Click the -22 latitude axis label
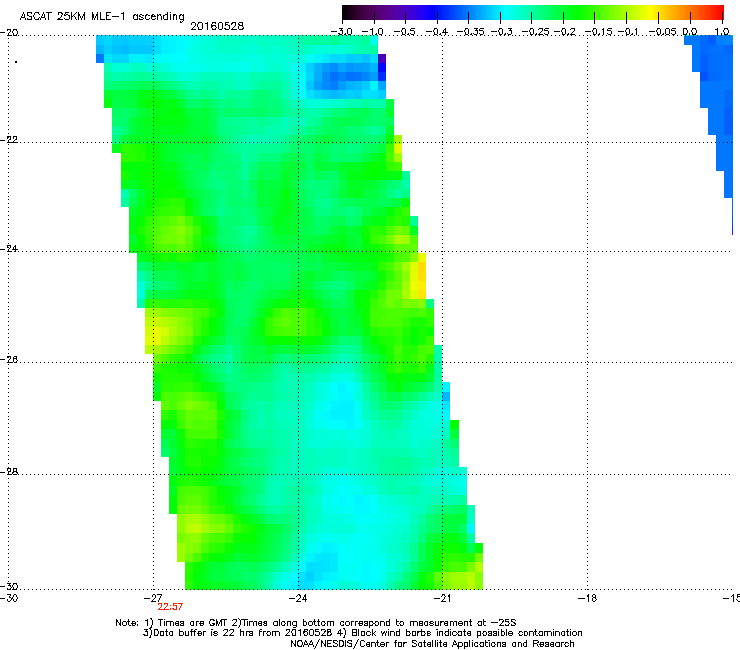740x650 pixels. click(x=9, y=140)
